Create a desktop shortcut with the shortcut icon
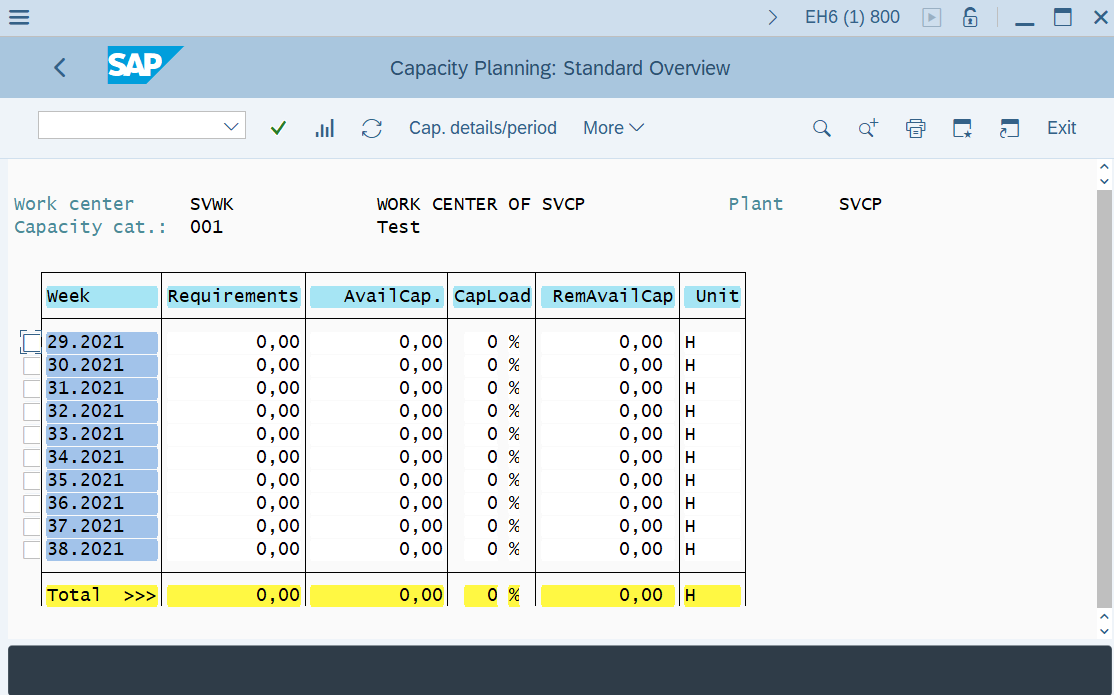The height and width of the screenshot is (695, 1114). (x=1009, y=128)
